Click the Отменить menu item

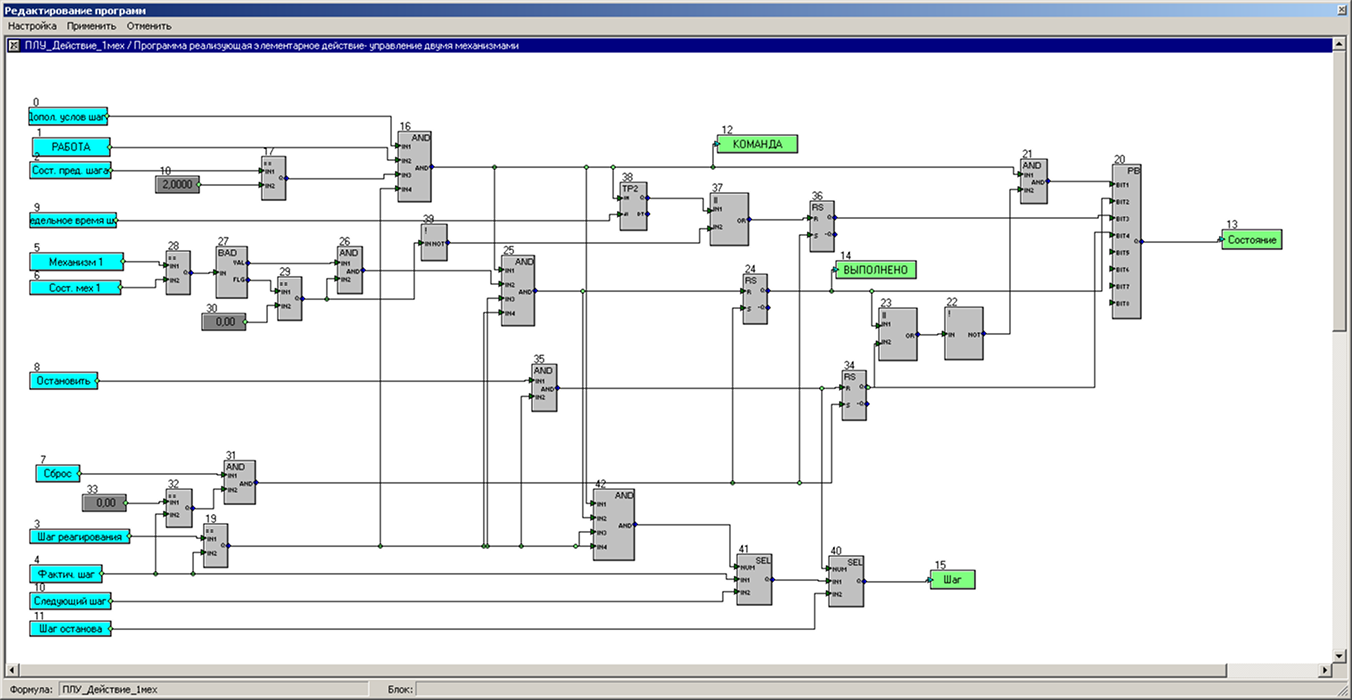(149, 26)
